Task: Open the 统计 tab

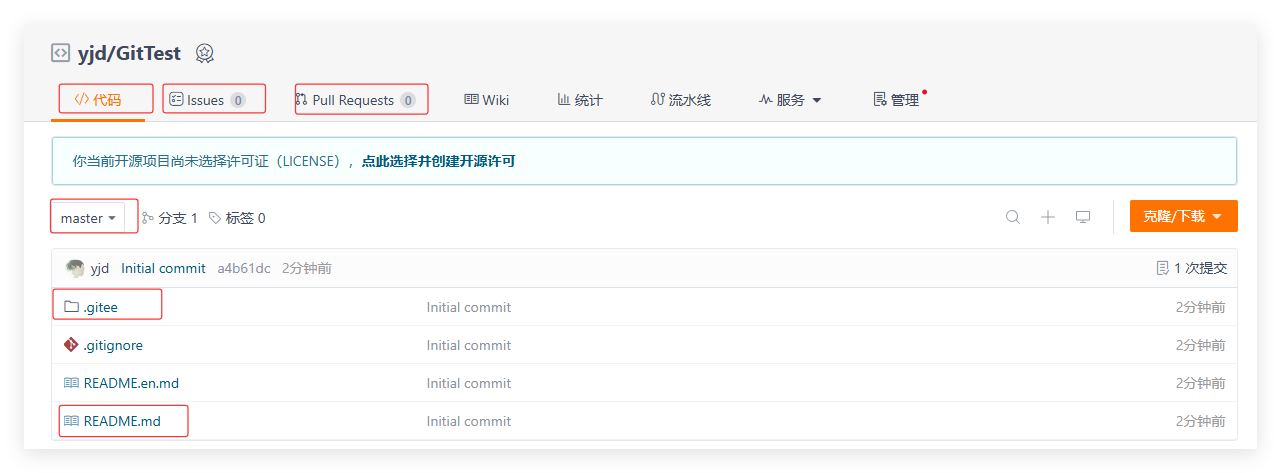Action: [x=580, y=99]
